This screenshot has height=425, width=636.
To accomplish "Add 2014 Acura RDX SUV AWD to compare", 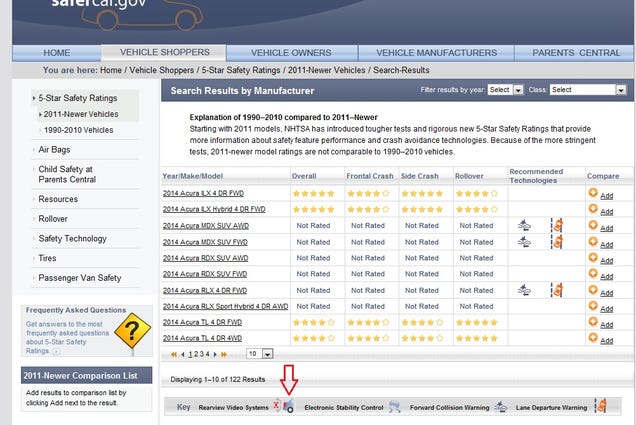I will [x=601, y=259].
